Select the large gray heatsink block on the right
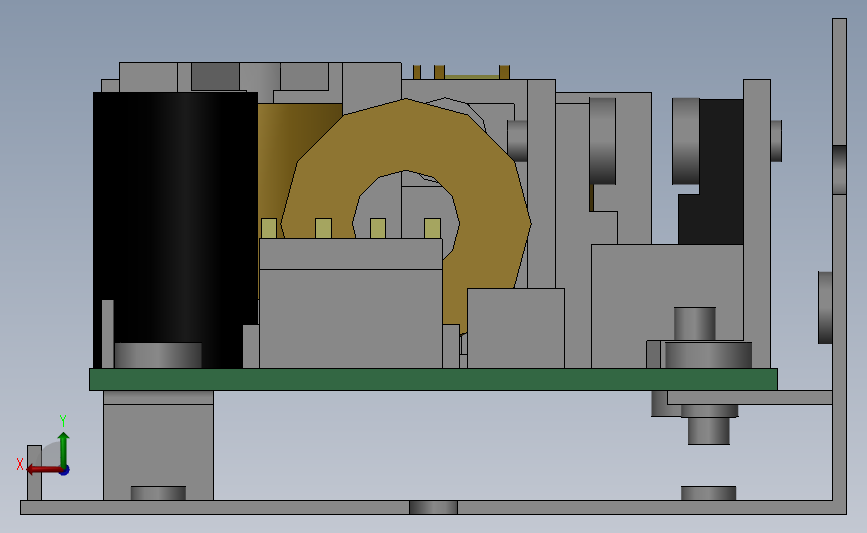Viewport: 867px width, 533px height. click(x=667, y=292)
